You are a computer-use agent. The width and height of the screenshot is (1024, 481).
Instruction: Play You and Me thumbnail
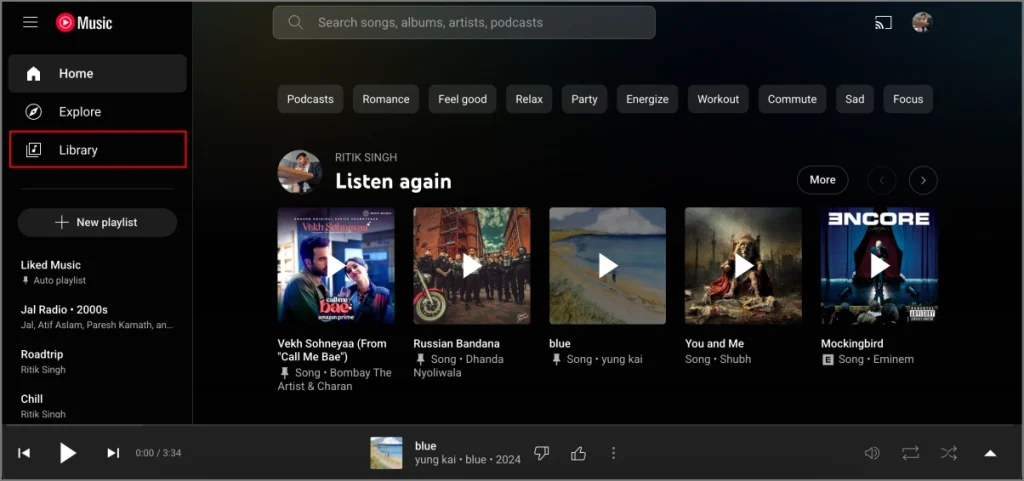743,266
